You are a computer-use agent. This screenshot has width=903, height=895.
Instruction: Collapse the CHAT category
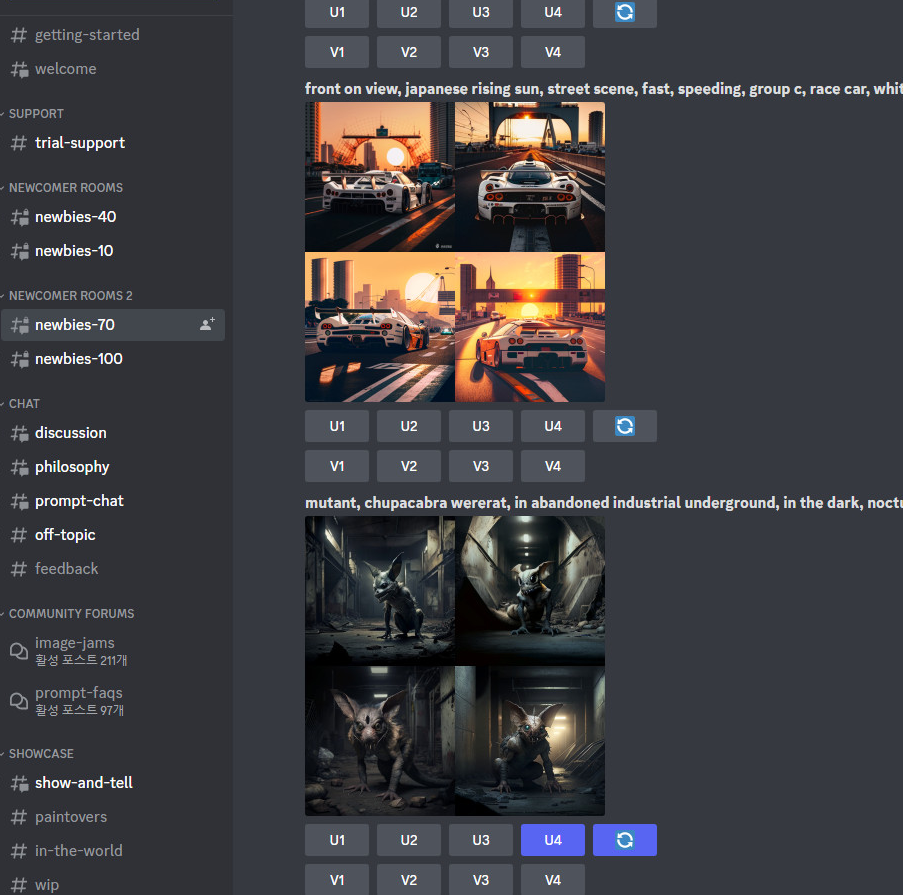pos(24,404)
